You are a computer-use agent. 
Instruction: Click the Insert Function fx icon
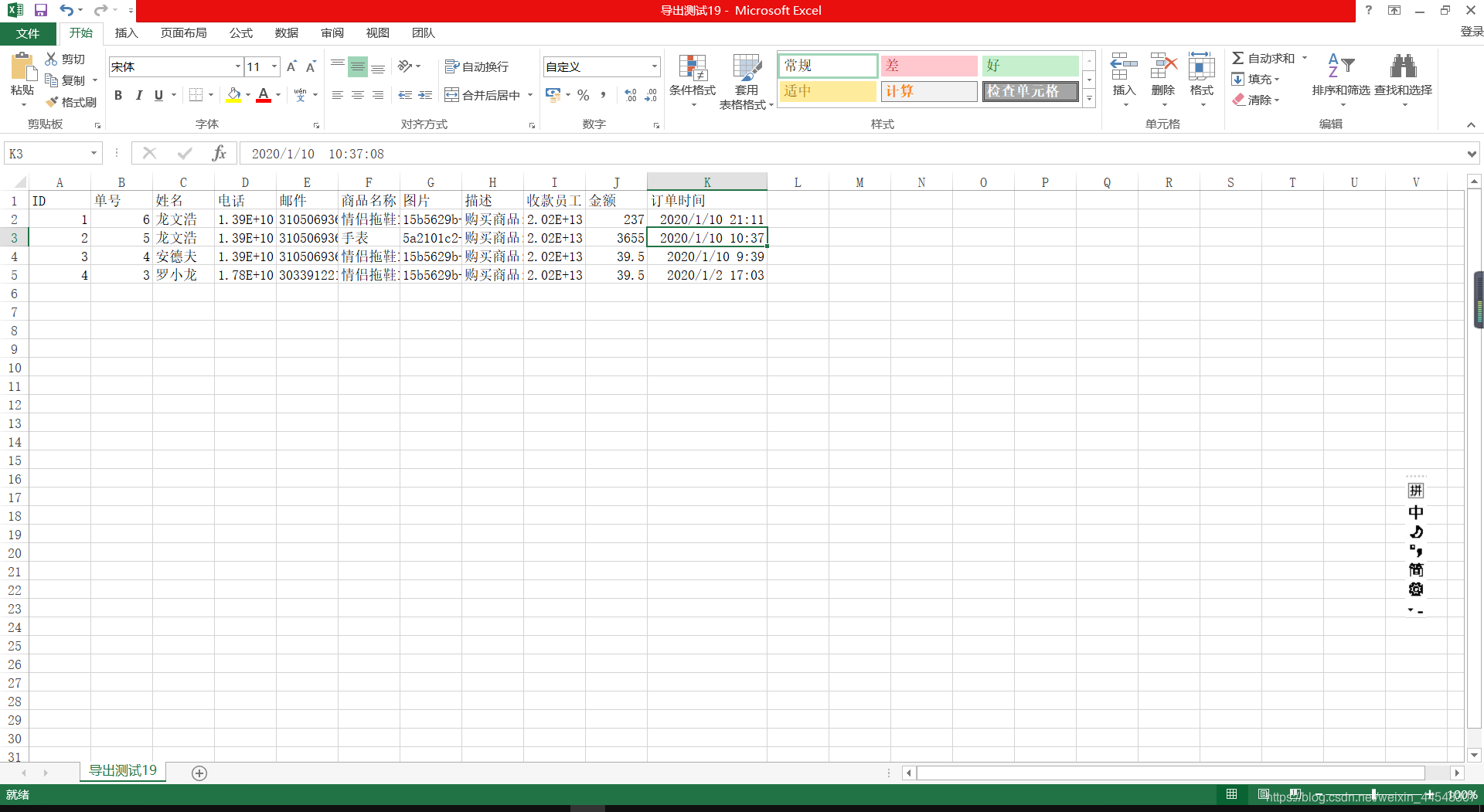coord(219,153)
